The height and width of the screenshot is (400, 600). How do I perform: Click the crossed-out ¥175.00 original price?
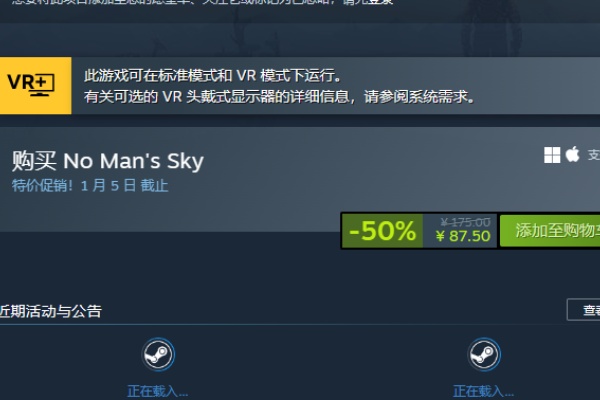465,222
